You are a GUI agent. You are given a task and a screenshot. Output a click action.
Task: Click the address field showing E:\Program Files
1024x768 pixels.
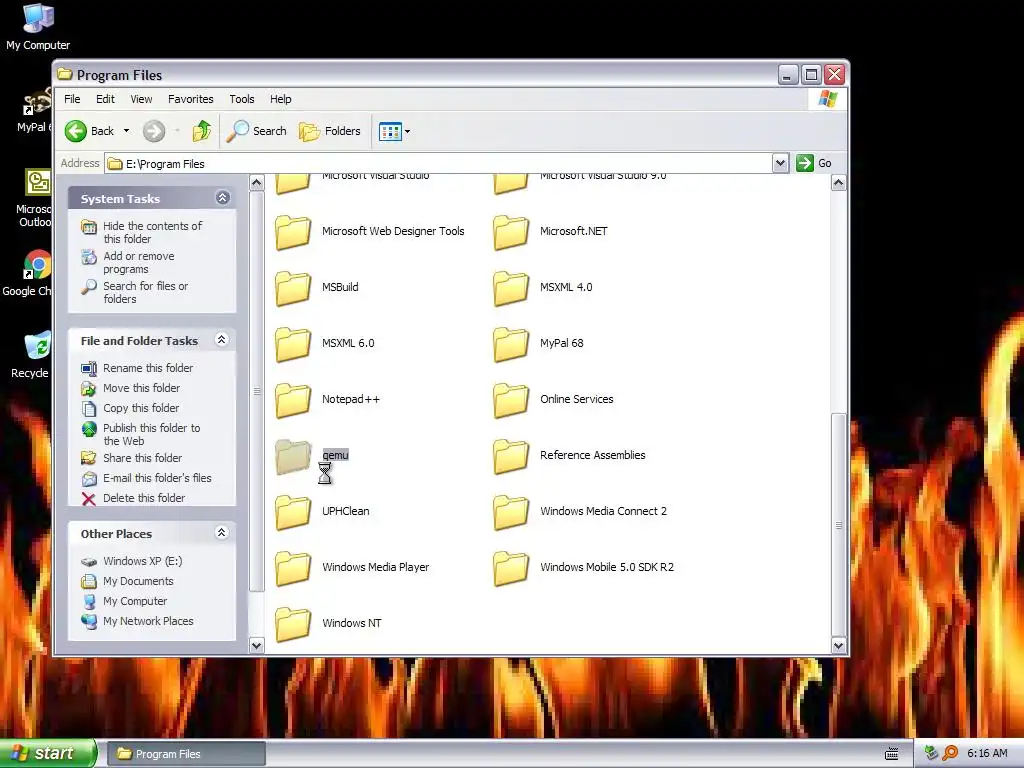438,164
